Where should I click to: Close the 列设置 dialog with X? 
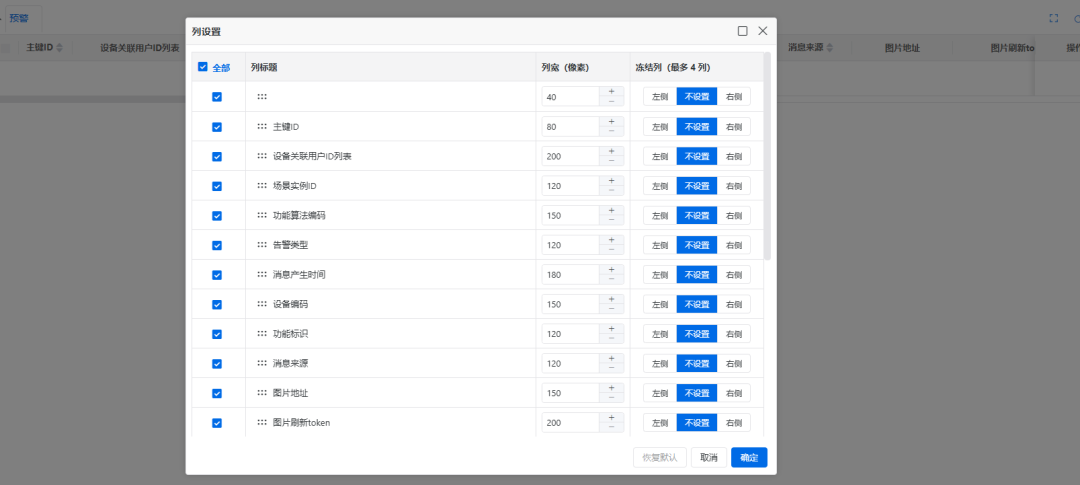[x=762, y=31]
